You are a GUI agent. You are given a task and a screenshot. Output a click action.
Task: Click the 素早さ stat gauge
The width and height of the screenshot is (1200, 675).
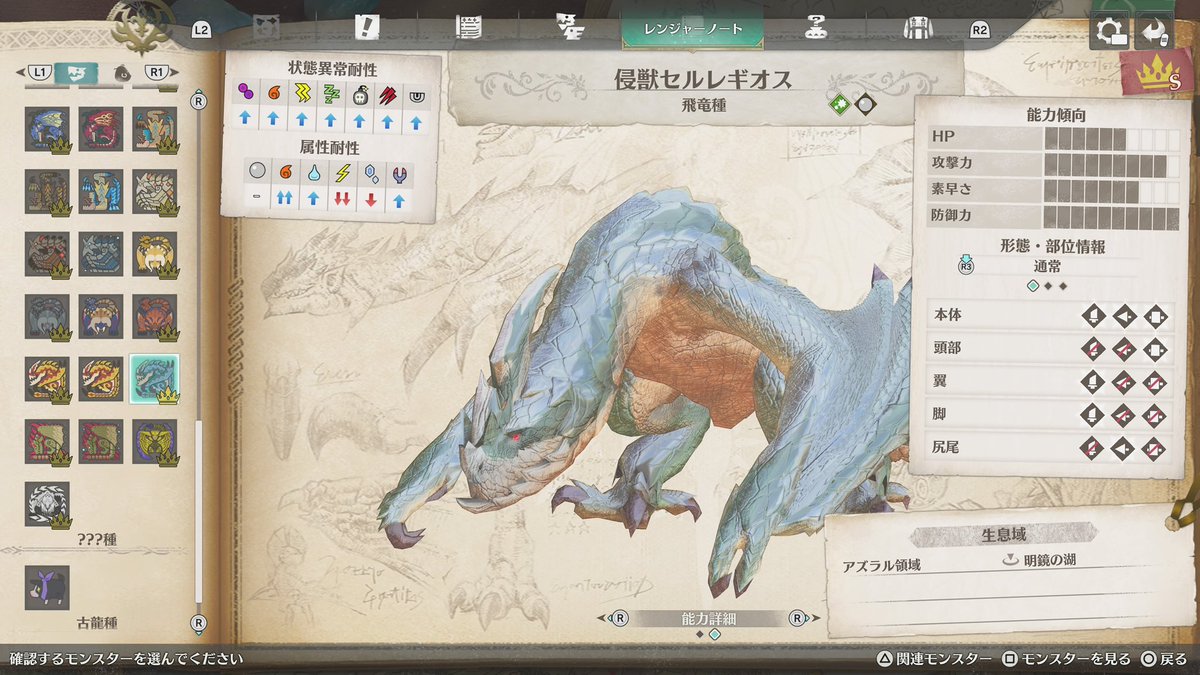click(x=1112, y=190)
